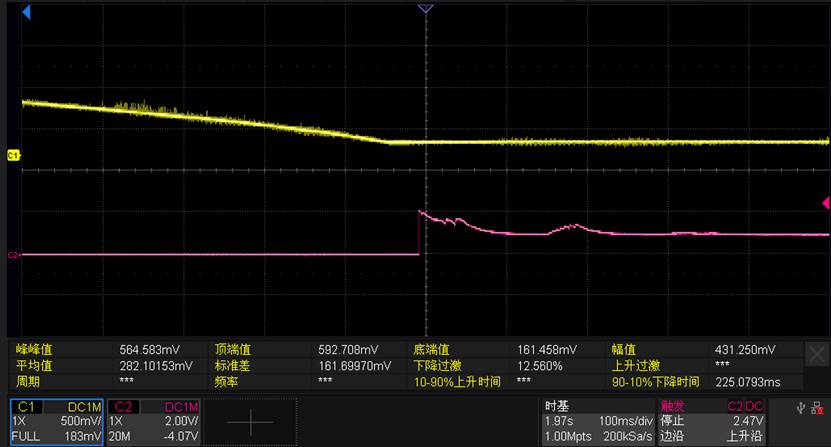Screen dimensions: 831x447
Task: Click the blue left-pointing arrow at top-left
Action: point(26,12)
